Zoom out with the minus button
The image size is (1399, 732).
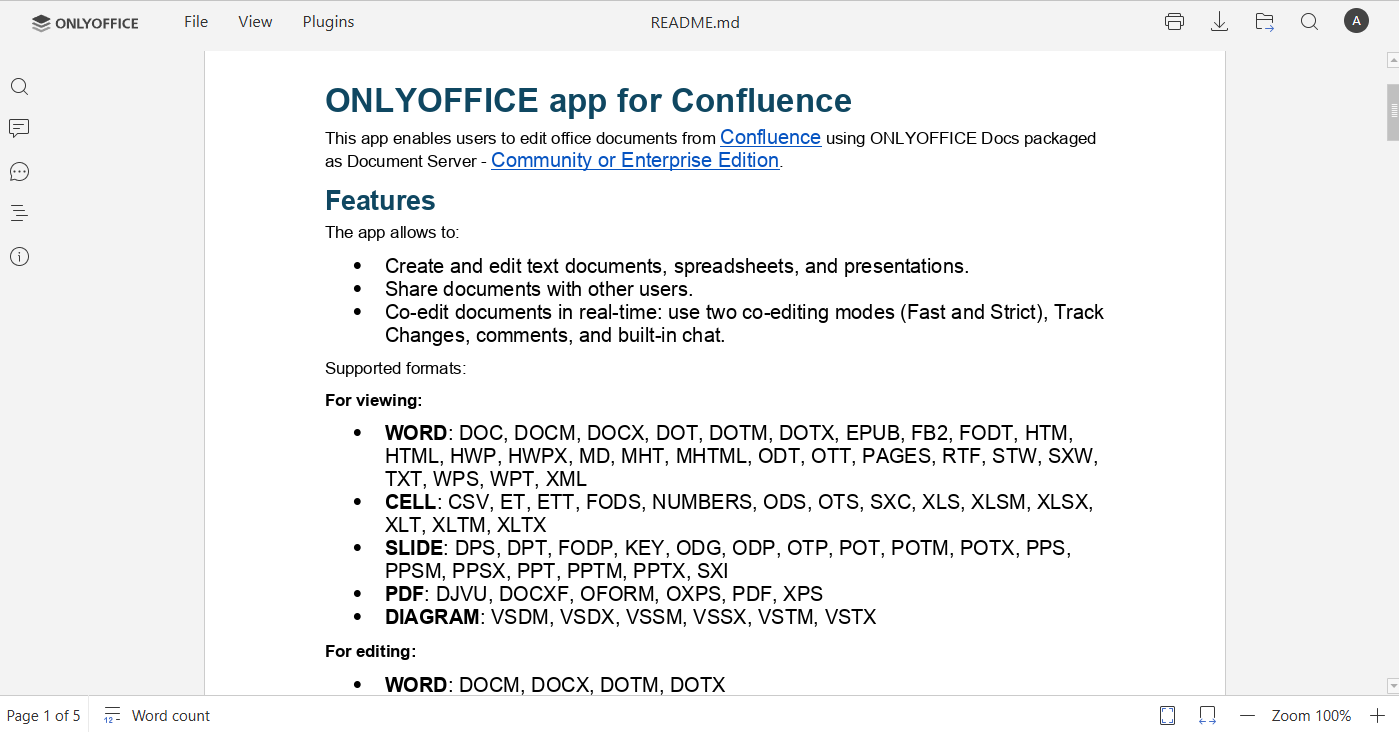pos(1247,715)
